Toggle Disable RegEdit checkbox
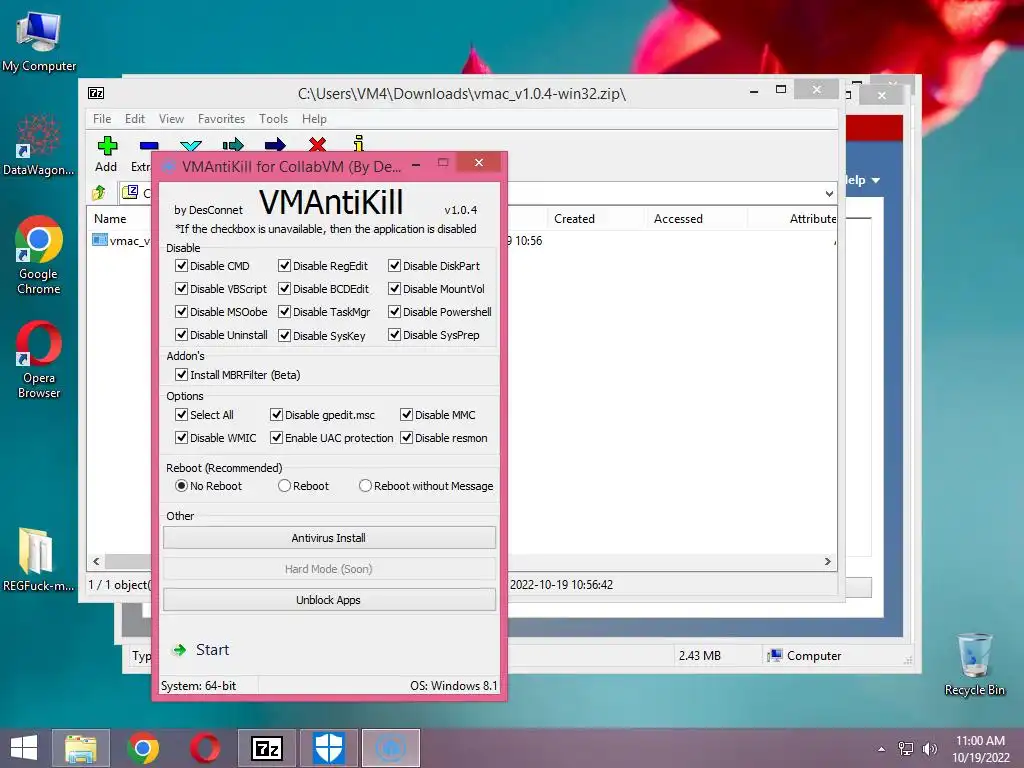This screenshot has height=768, width=1024. pos(284,266)
